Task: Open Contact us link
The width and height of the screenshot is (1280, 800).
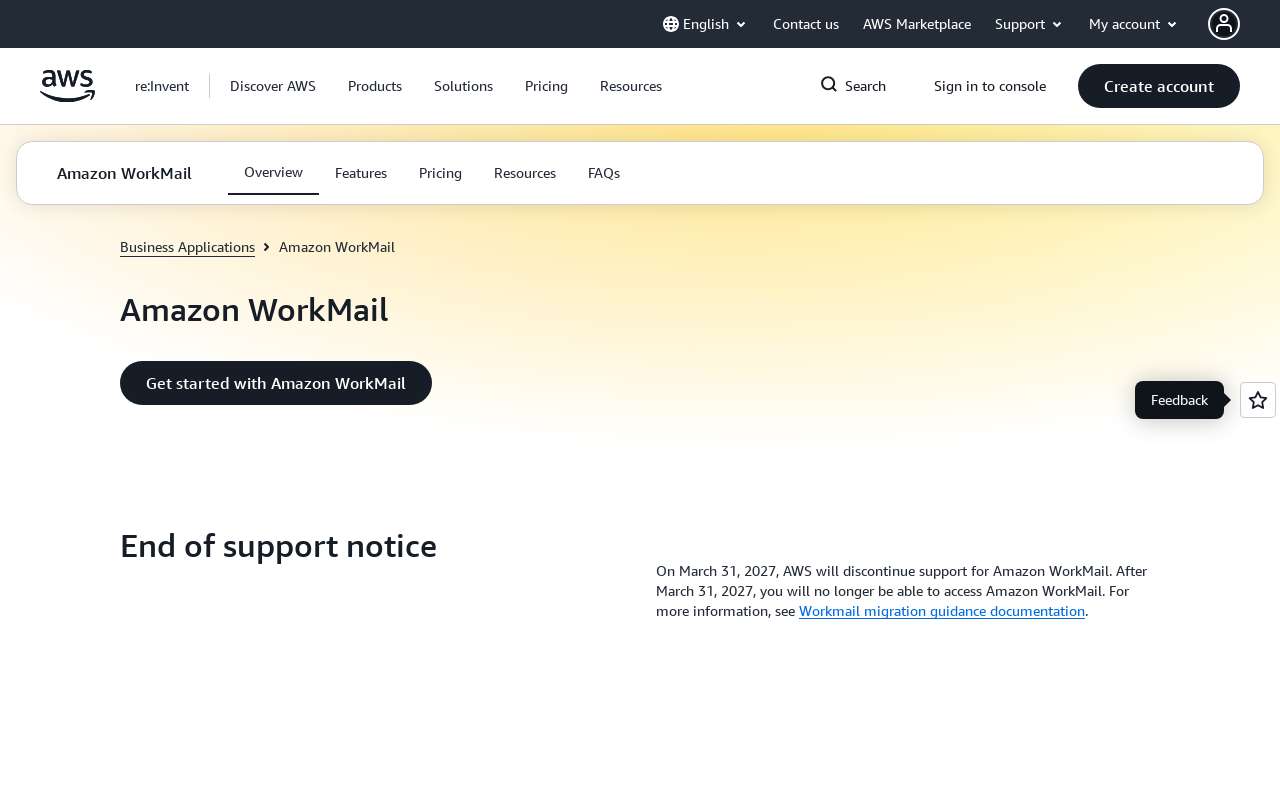Action: (806, 24)
